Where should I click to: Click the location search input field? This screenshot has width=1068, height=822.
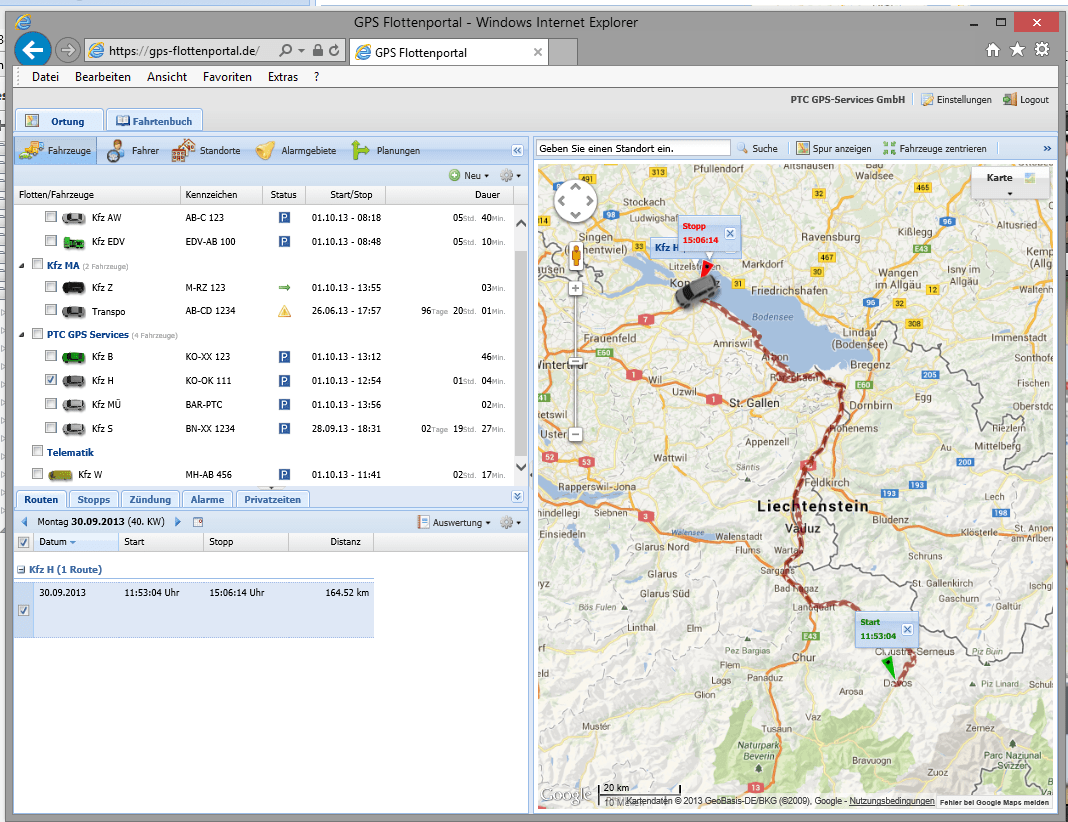[x=633, y=148]
